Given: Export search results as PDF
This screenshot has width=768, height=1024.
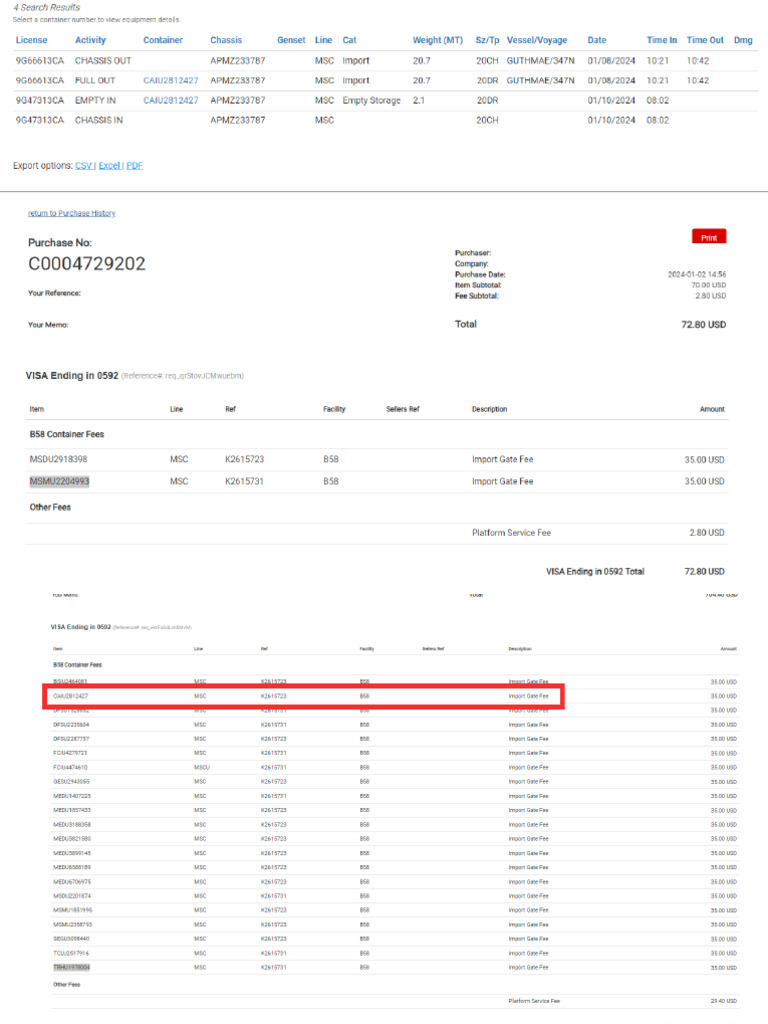Looking at the screenshot, I should point(134,166).
